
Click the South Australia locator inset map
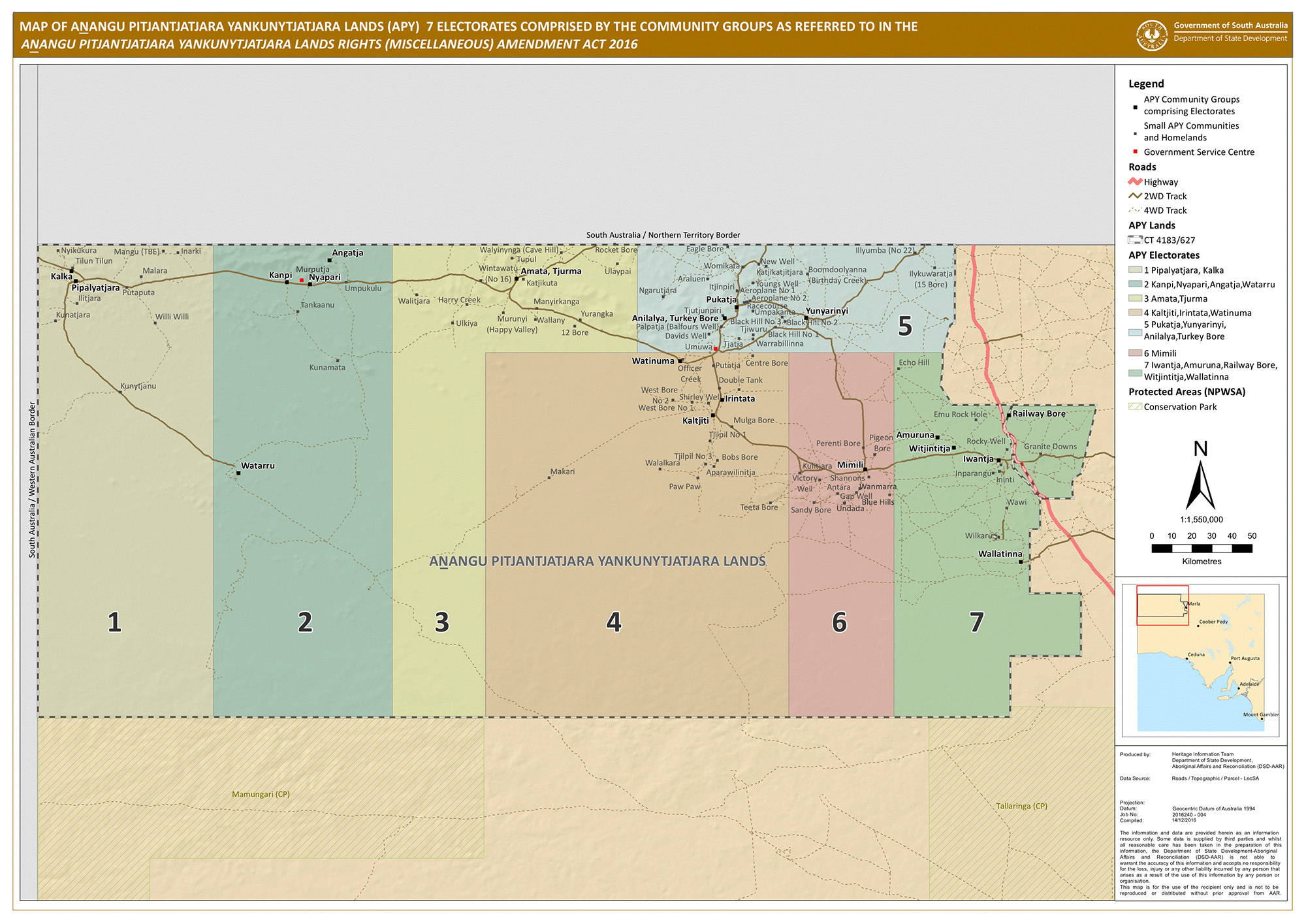tap(1200, 660)
